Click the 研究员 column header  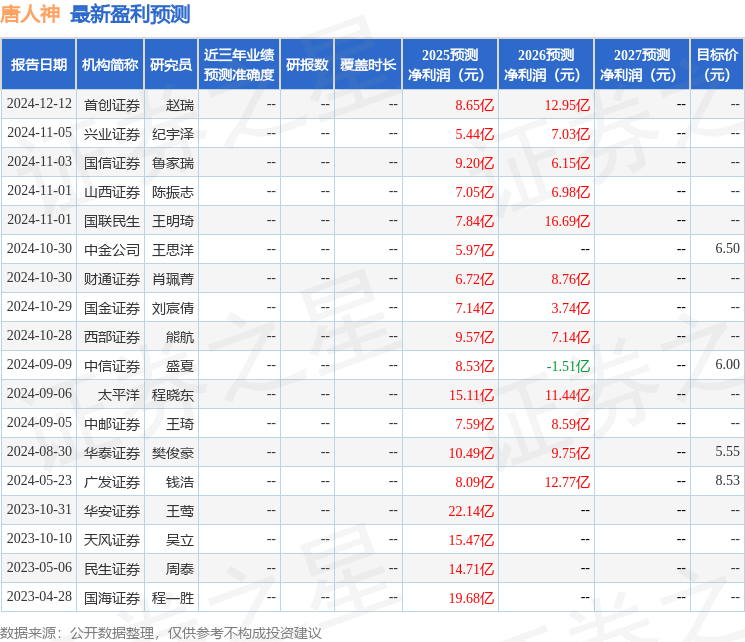coord(171,65)
